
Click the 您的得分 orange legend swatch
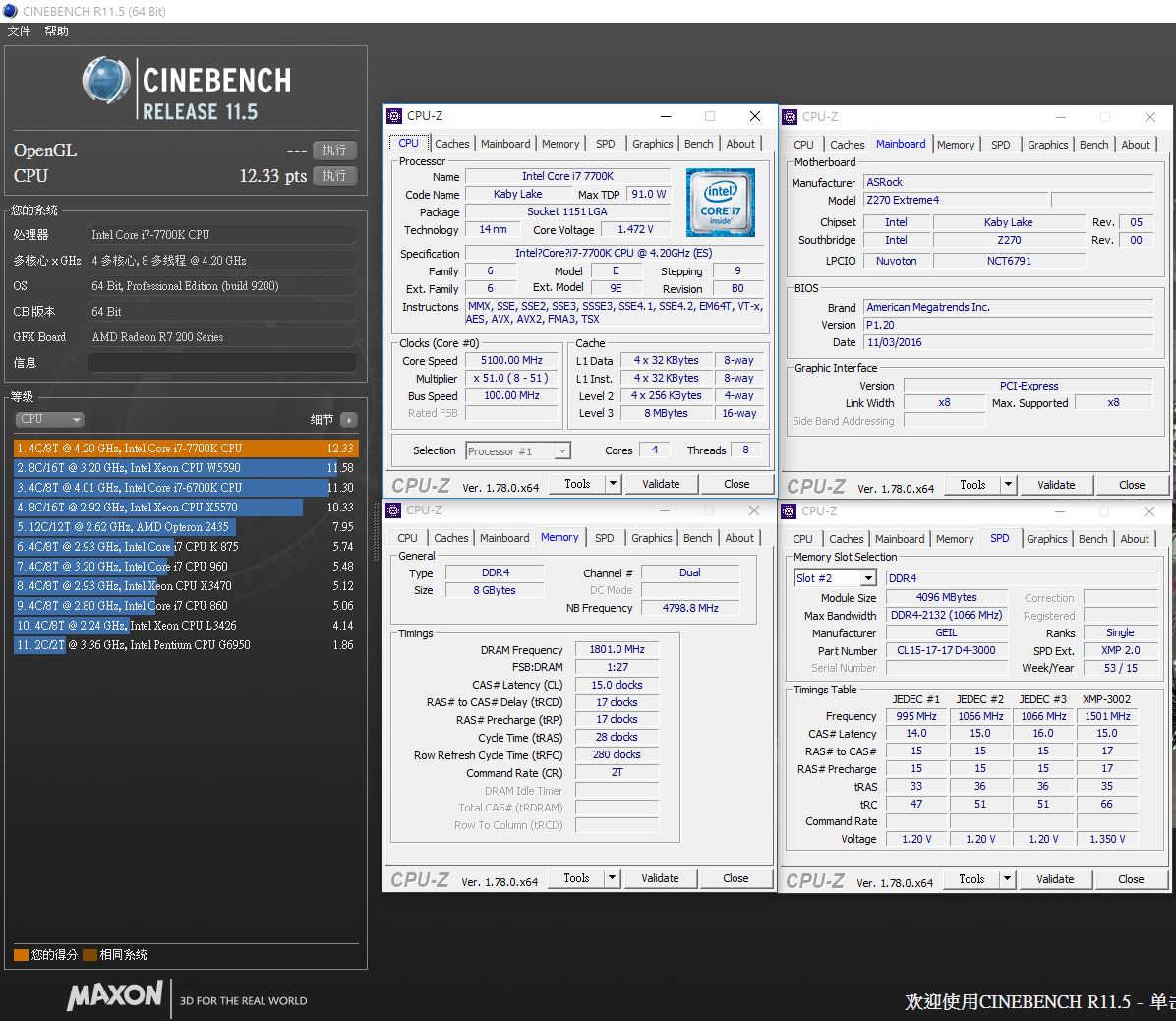pyautogui.click(x=21, y=954)
